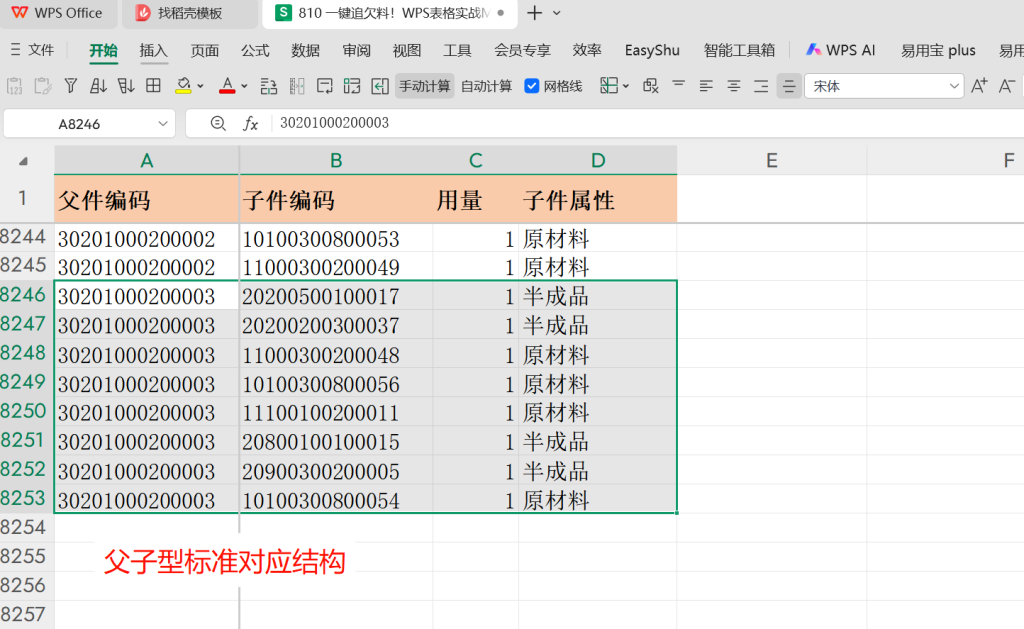Open the EasyShu ribbon tab
The image size is (1024, 629).
(x=652, y=51)
